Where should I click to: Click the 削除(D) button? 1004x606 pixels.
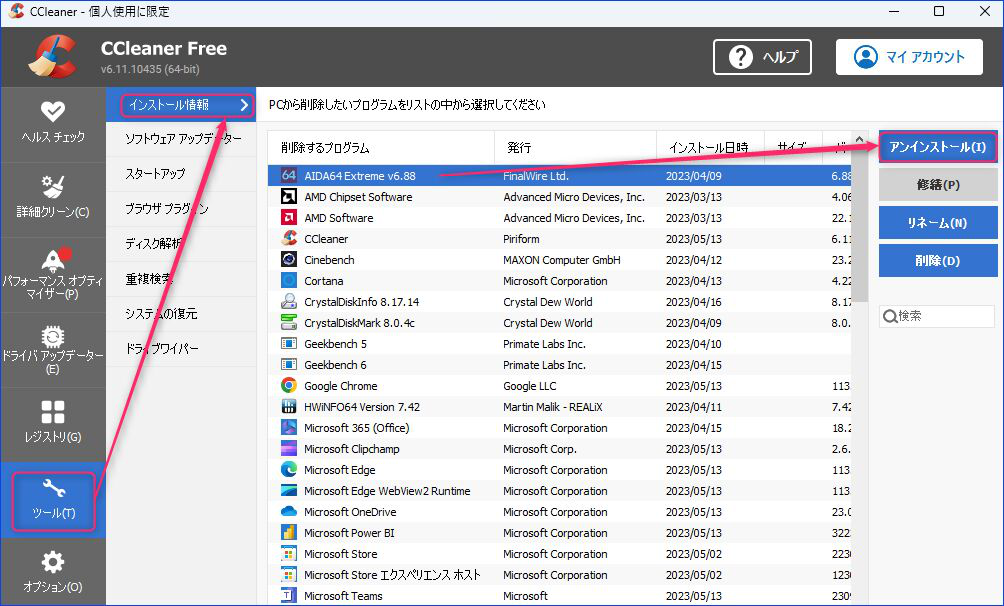pyautogui.click(x=937, y=261)
